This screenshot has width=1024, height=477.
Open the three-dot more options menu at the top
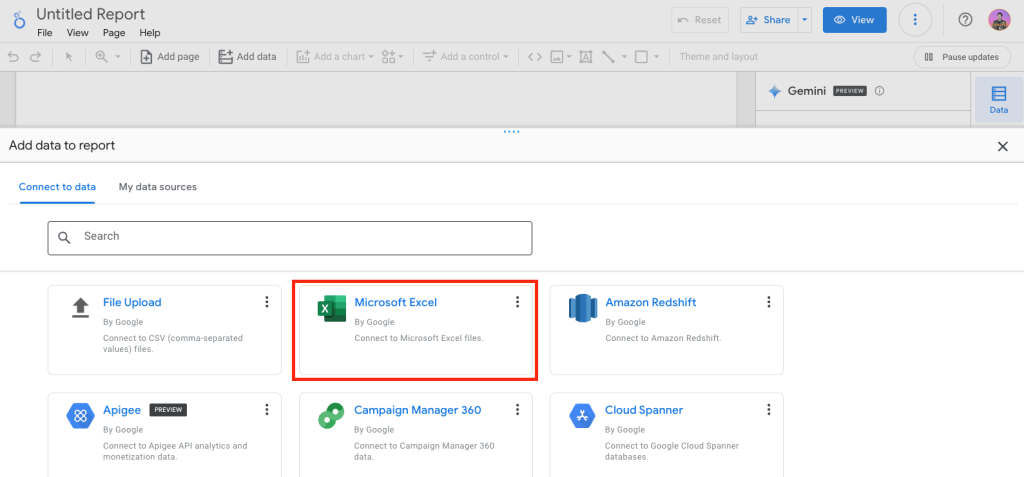pos(915,20)
